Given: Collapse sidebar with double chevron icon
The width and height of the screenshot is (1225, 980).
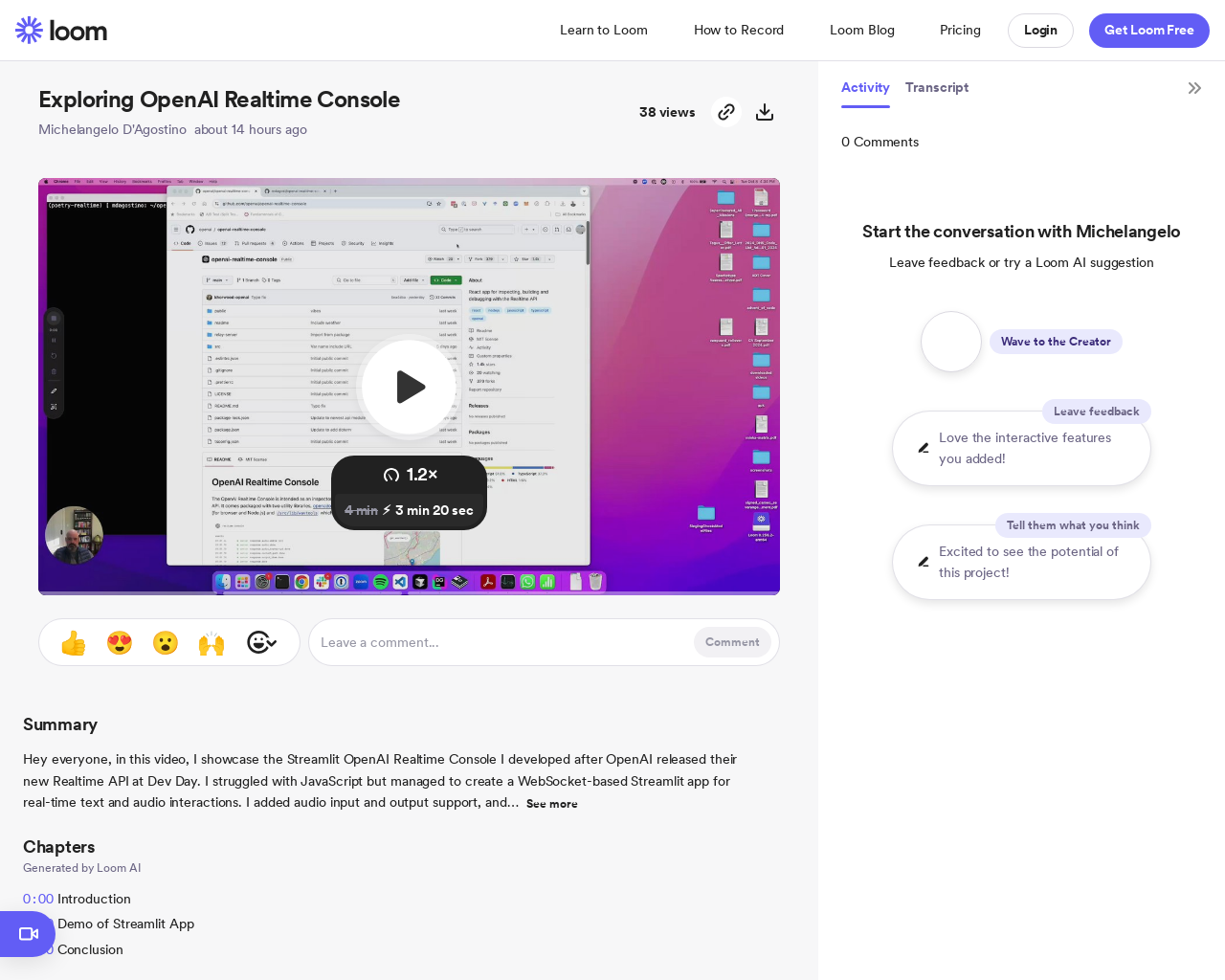Looking at the screenshot, I should (x=1194, y=88).
